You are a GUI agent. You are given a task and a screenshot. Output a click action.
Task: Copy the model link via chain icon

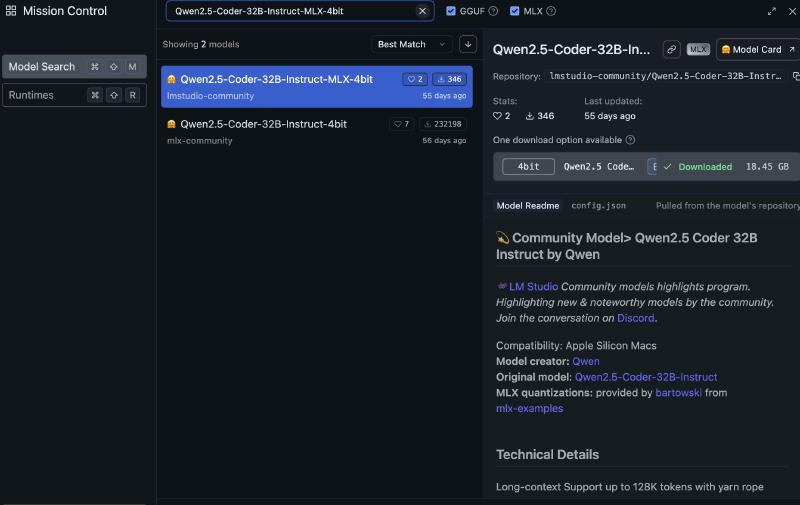(x=671, y=49)
